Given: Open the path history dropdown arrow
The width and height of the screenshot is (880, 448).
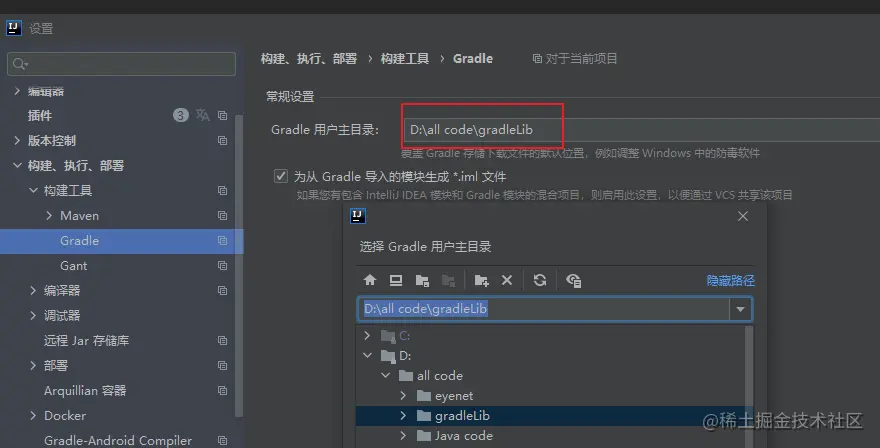Looking at the screenshot, I should coord(740,309).
